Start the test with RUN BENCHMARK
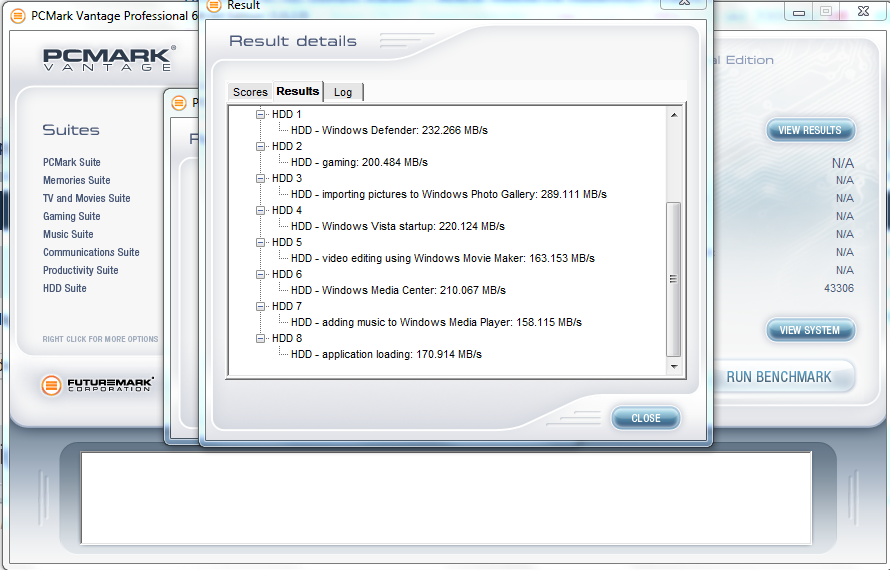 (x=779, y=376)
